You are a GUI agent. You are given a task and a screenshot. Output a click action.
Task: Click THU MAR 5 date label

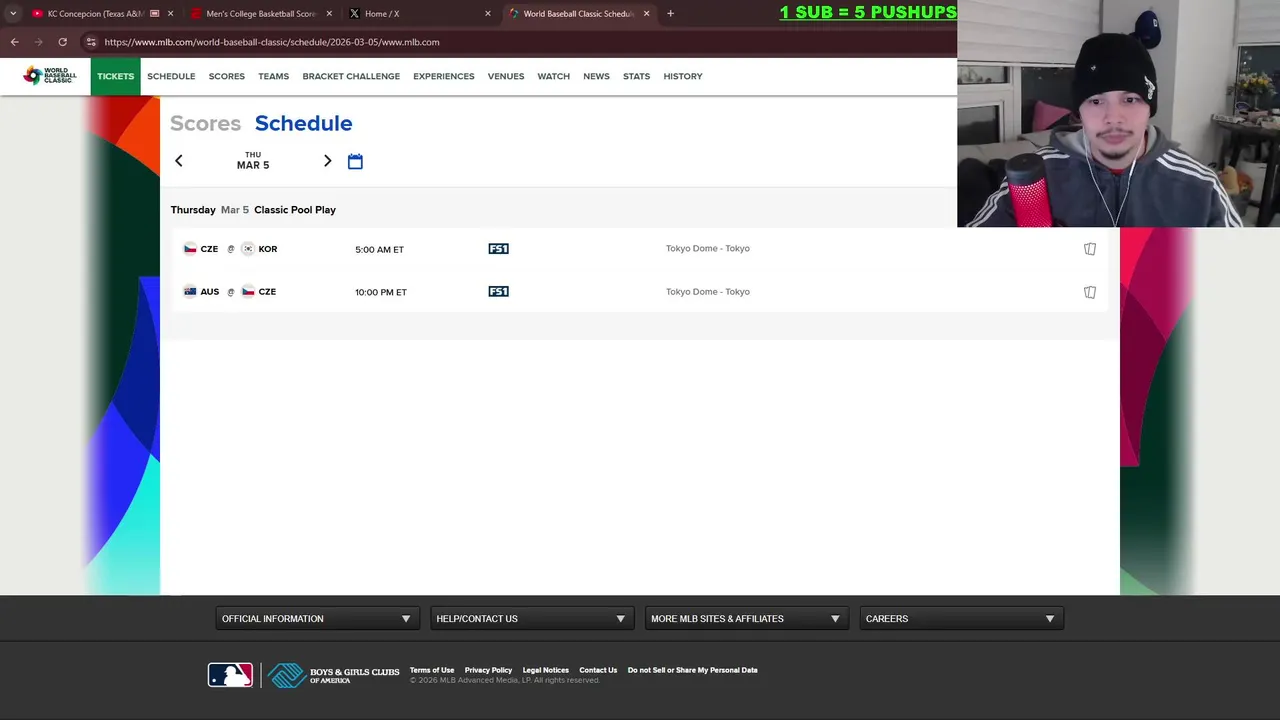(x=253, y=161)
